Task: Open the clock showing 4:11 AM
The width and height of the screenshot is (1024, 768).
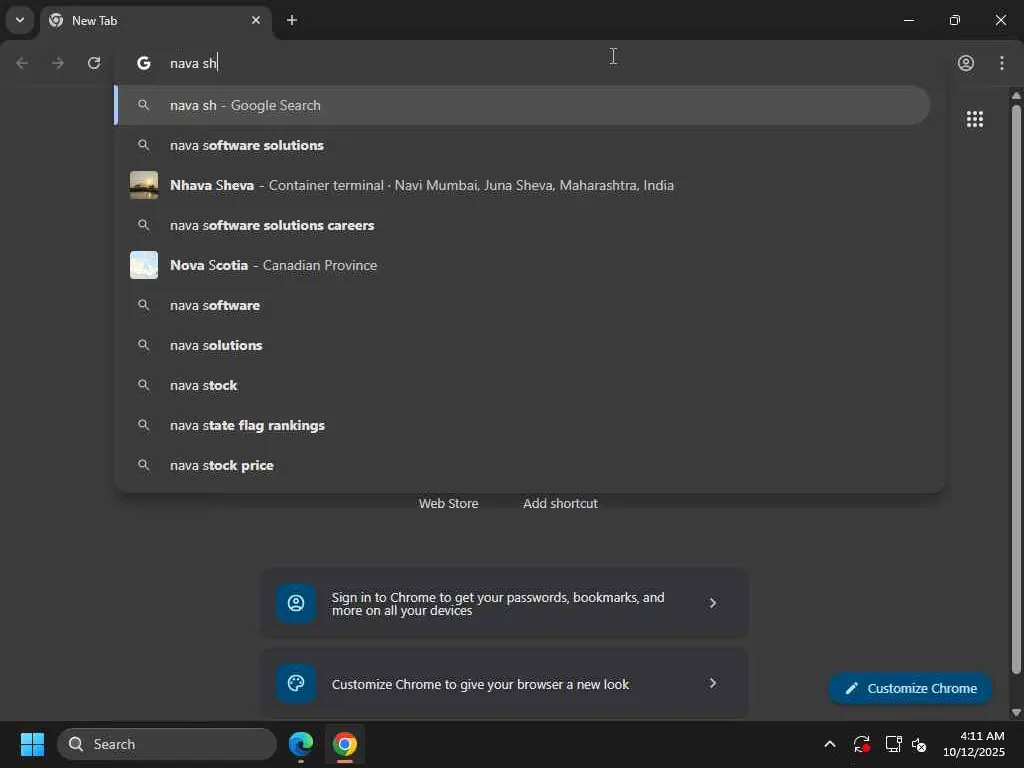Action: pyautogui.click(x=974, y=744)
